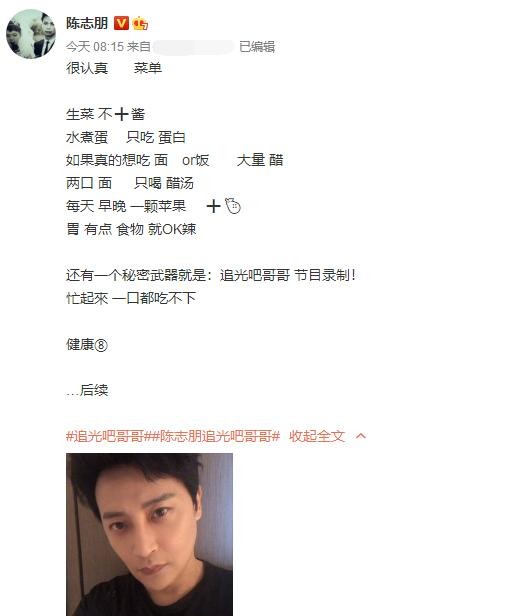Click the bold plus sign in 生菜 line

tap(121, 114)
